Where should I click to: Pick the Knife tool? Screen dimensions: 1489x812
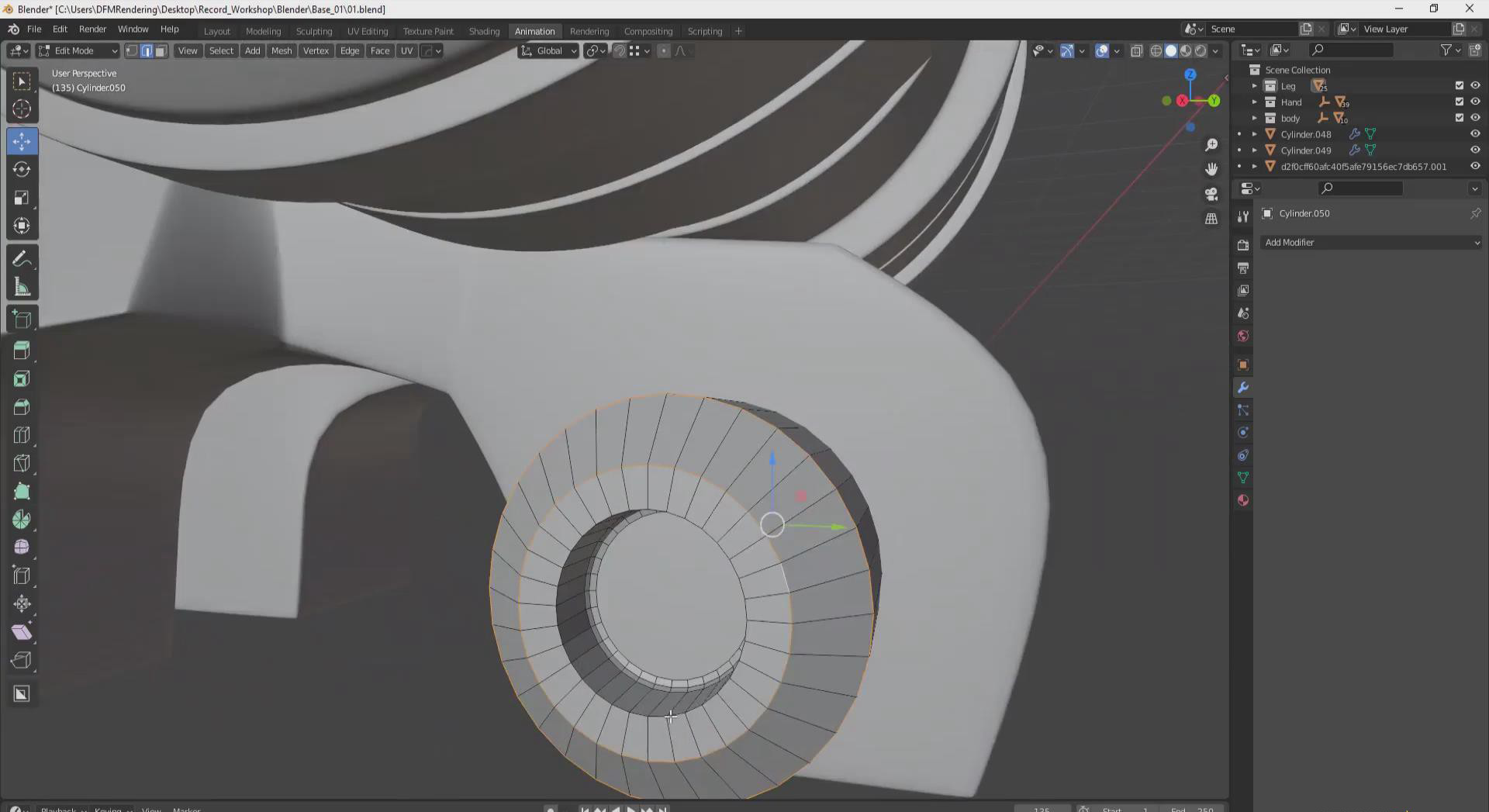(22, 463)
